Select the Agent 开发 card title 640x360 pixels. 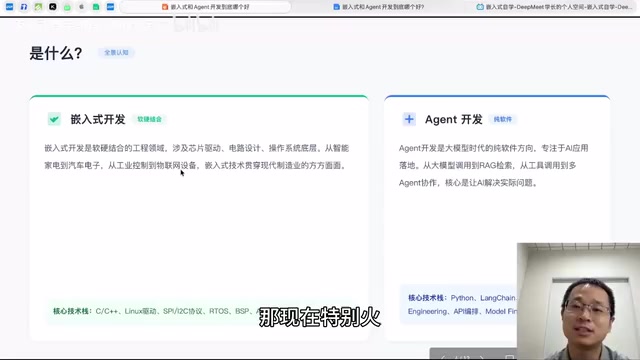tap(453, 119)
